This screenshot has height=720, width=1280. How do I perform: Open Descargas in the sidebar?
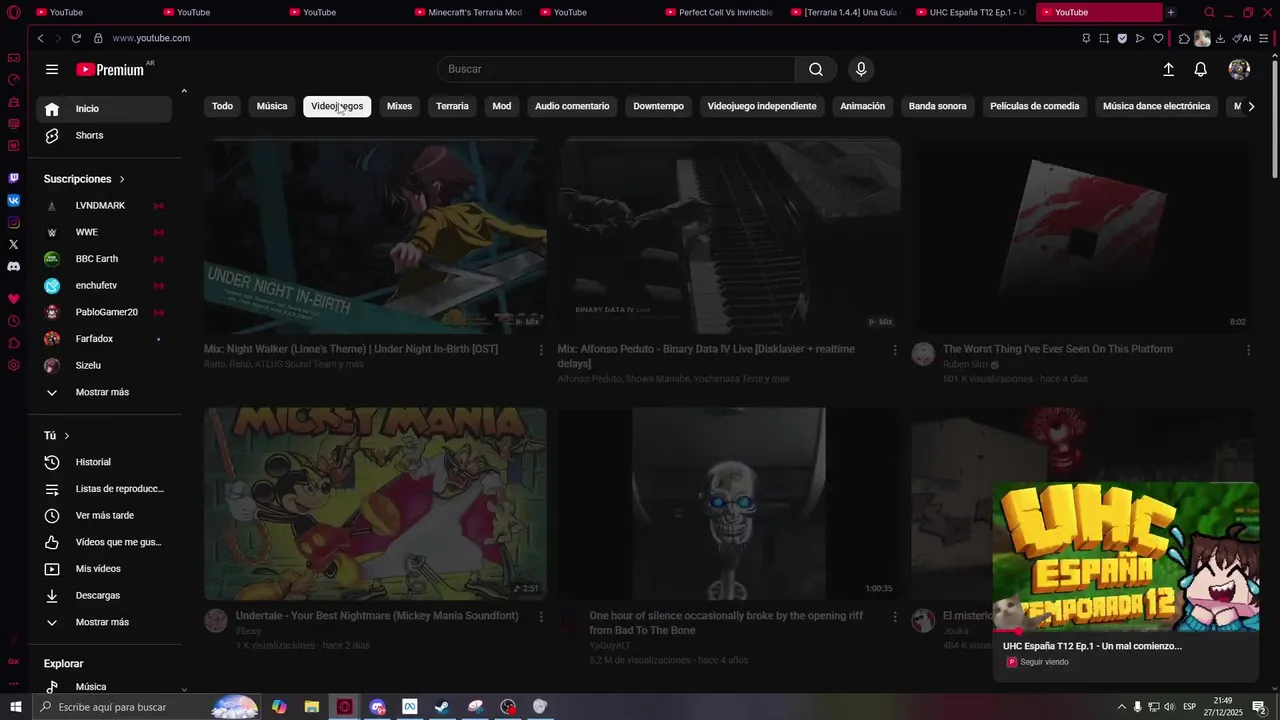click(104, 595)
